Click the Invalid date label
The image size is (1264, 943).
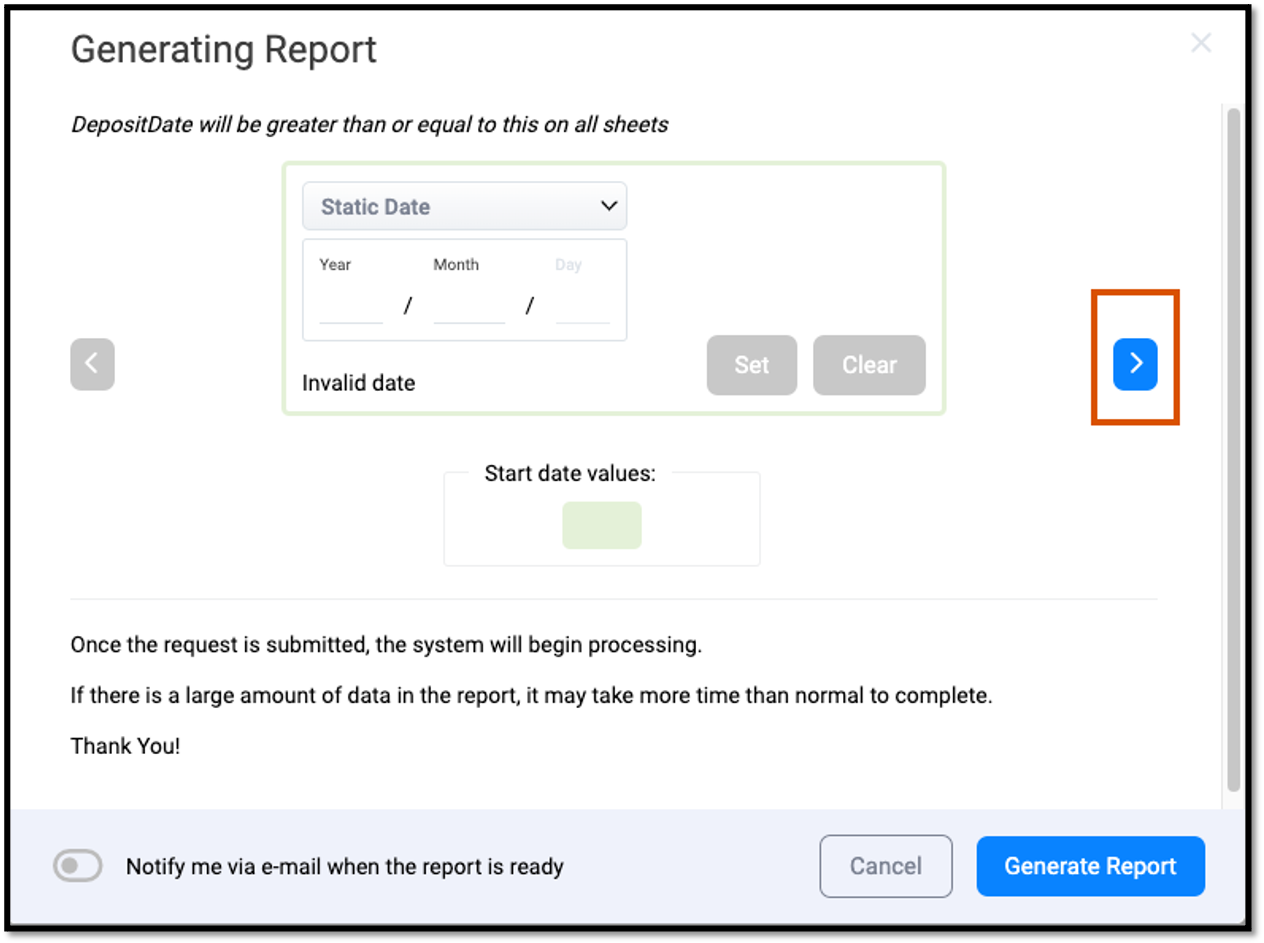[x=358, y=382]
